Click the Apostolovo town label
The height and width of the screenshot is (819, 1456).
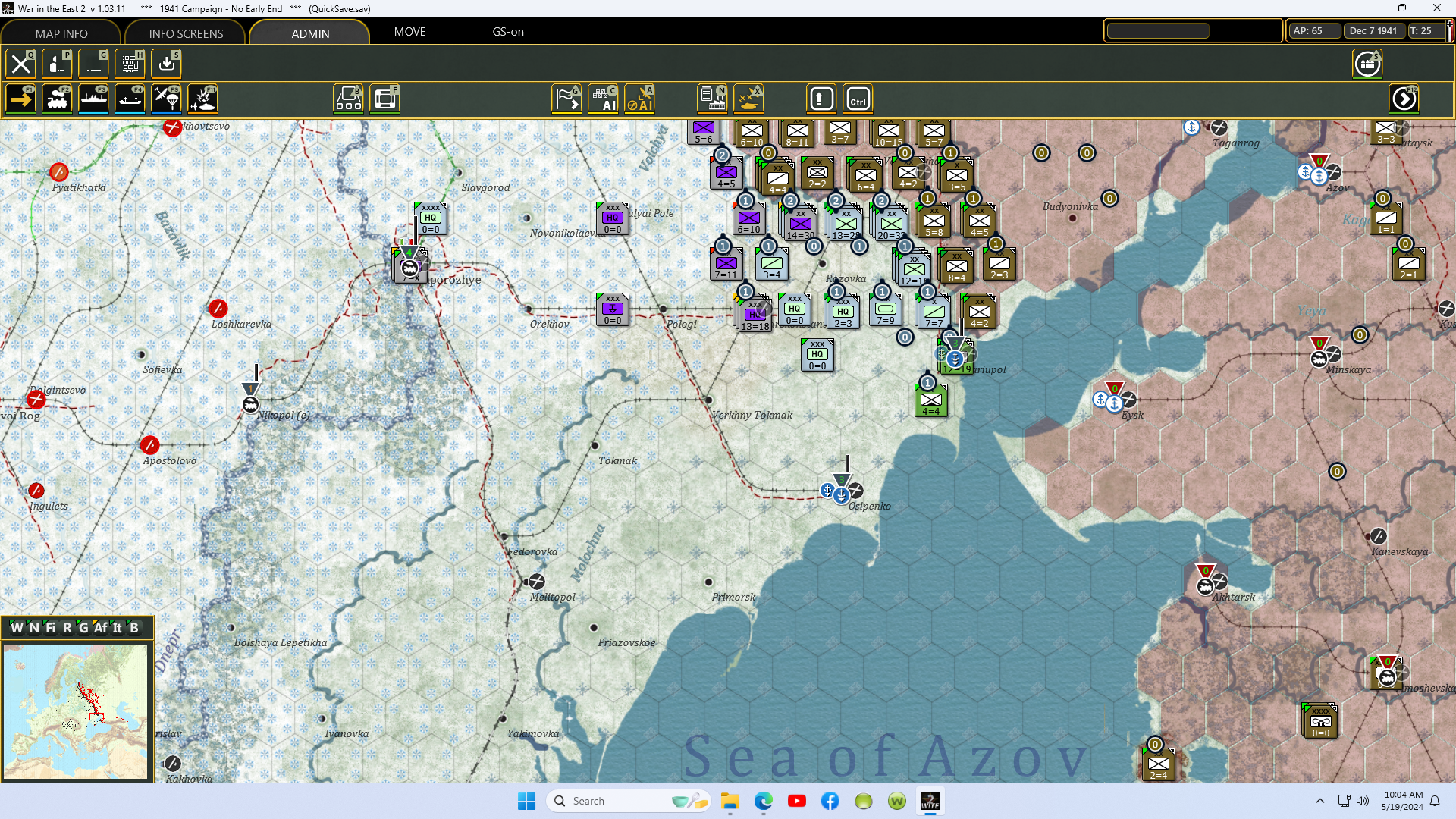point(169,460)
